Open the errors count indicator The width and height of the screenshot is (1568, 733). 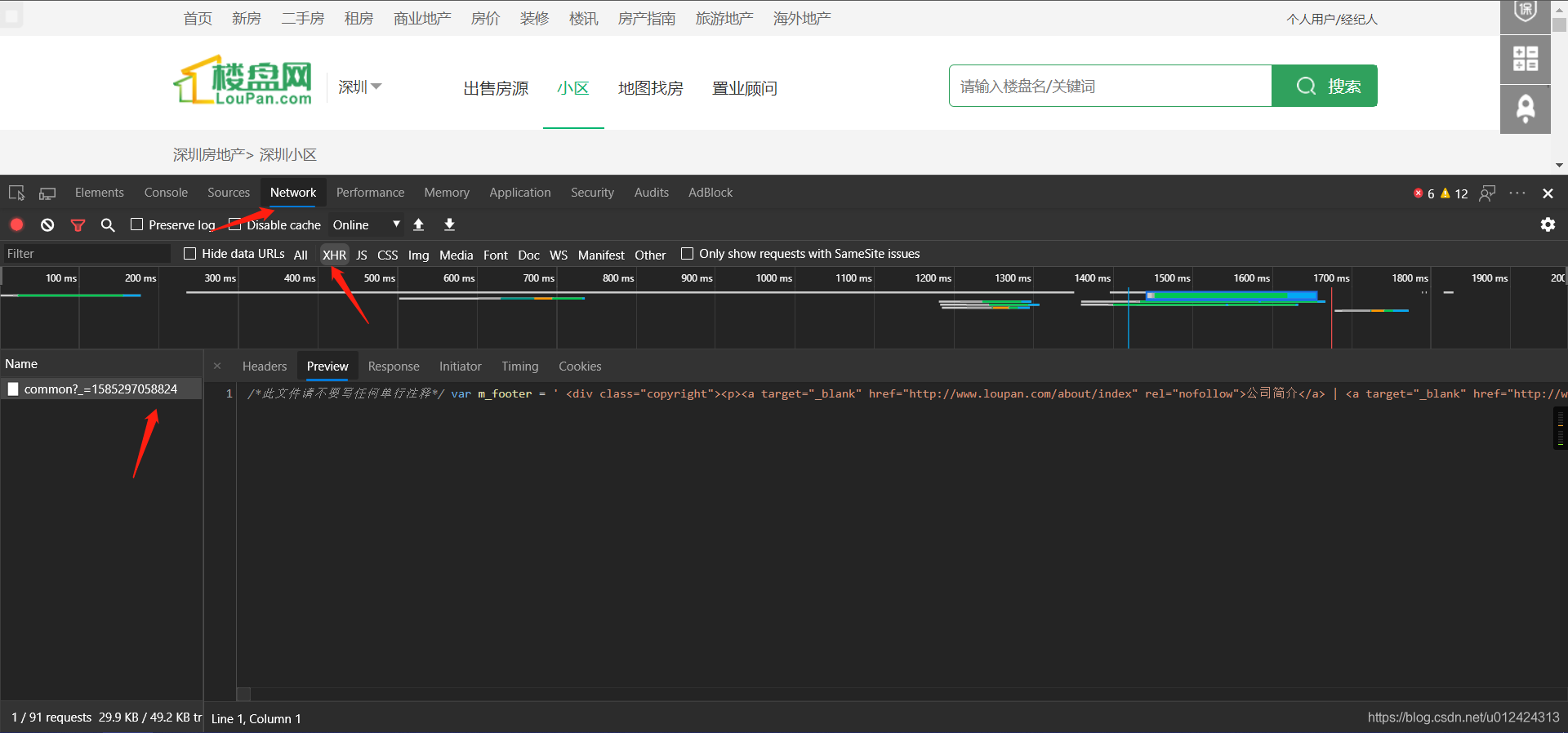1423,193
